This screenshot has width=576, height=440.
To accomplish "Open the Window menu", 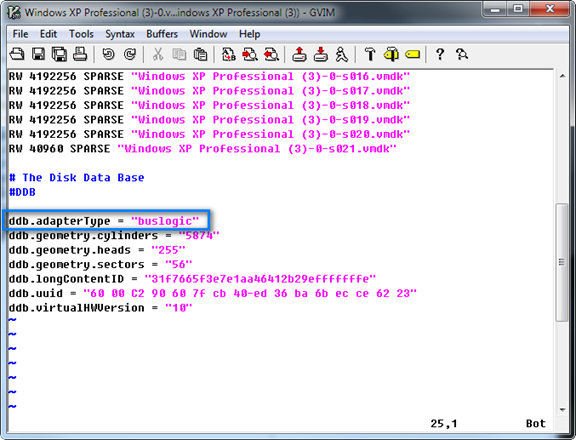I will tap(208, 34).
